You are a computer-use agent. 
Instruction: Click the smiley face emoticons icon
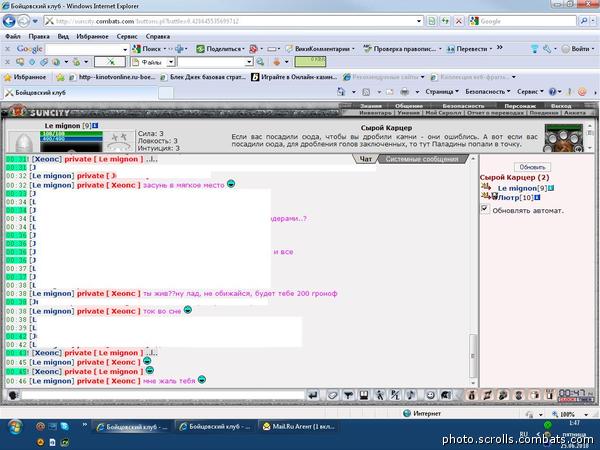(430, 395)
